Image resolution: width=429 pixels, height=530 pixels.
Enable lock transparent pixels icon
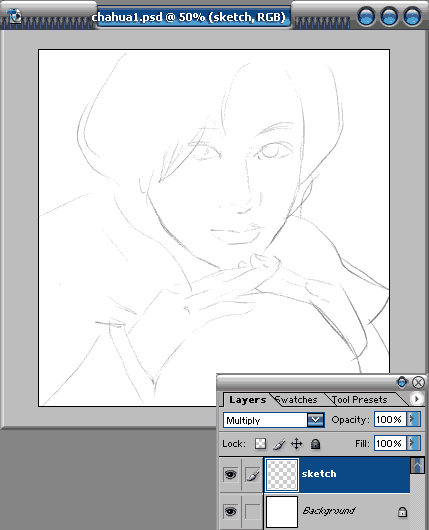(260, 444)
